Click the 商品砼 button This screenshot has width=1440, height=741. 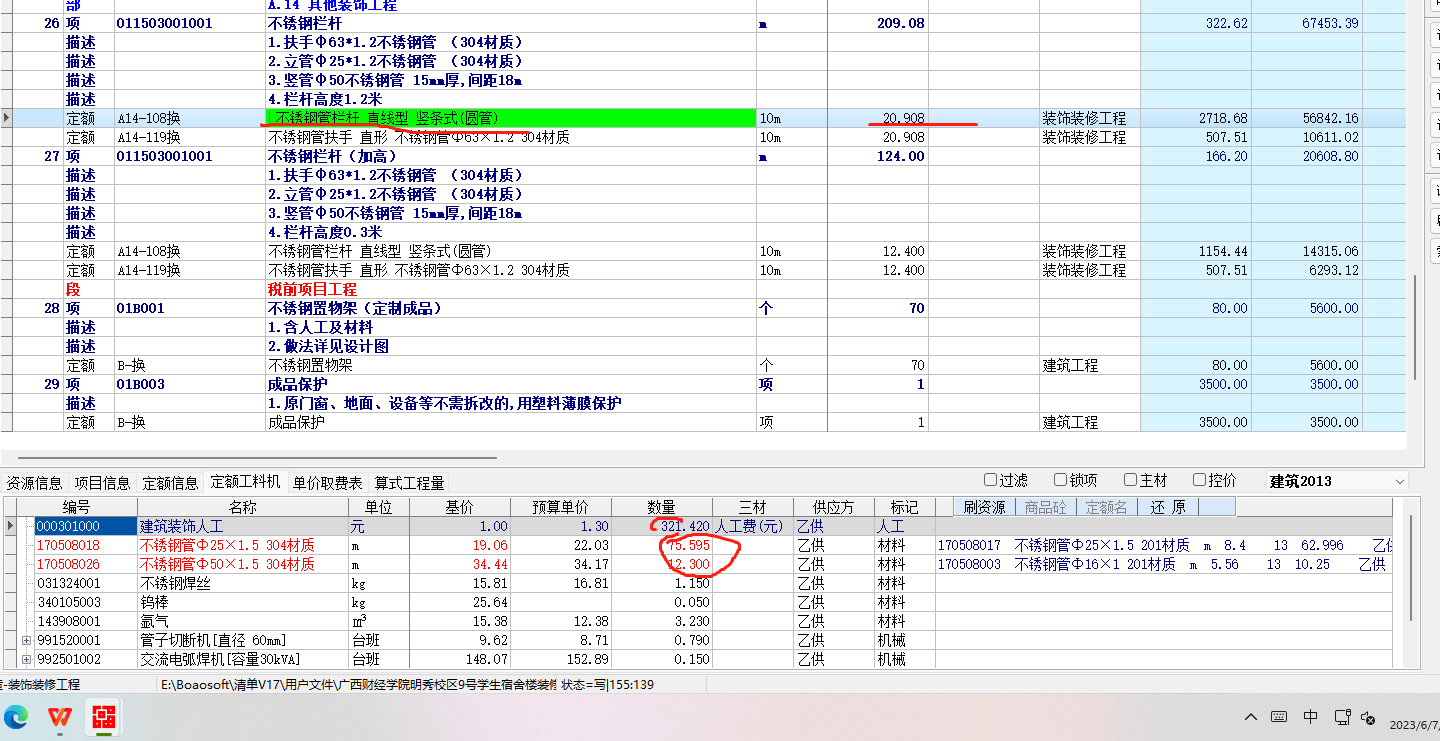[x=1046, y=507]
